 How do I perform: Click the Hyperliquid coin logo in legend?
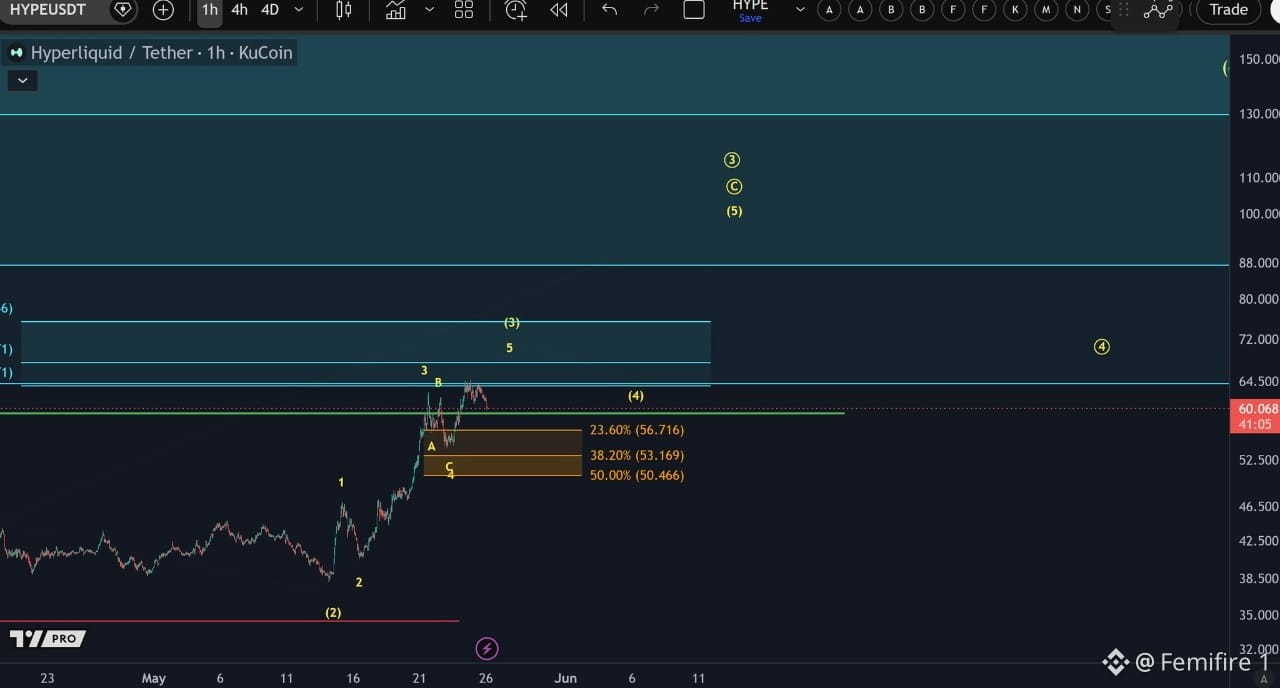point(16,53)
